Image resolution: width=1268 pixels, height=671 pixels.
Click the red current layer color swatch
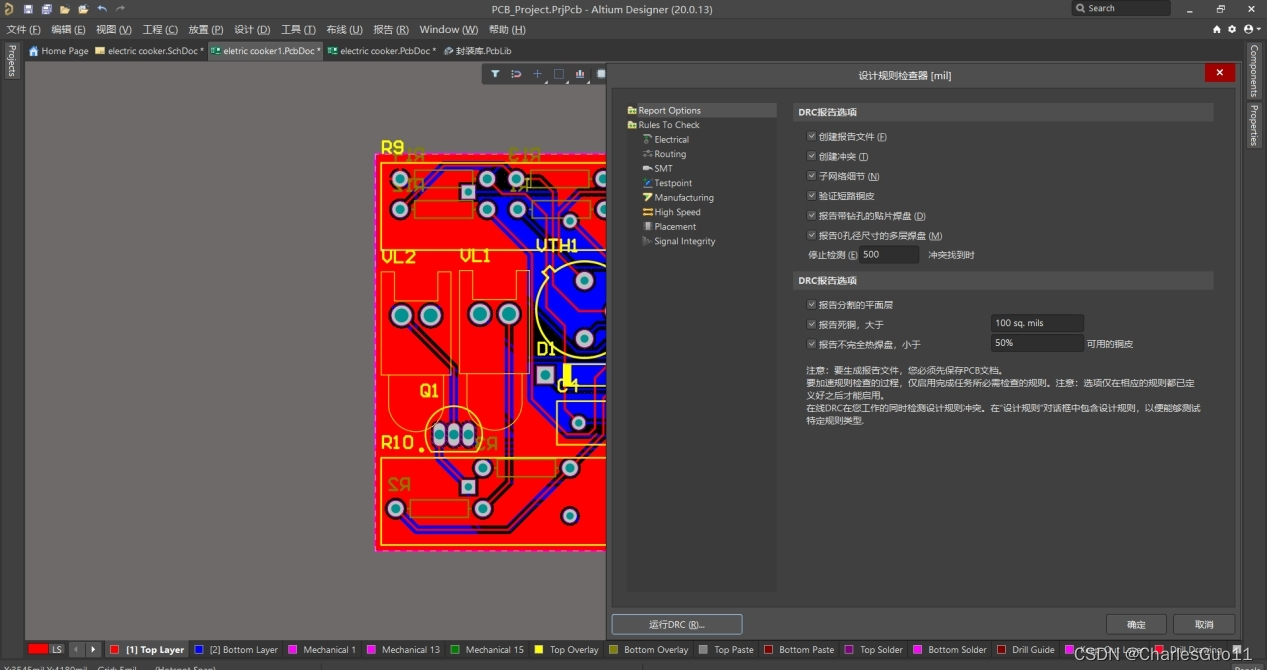pos(39,649)
